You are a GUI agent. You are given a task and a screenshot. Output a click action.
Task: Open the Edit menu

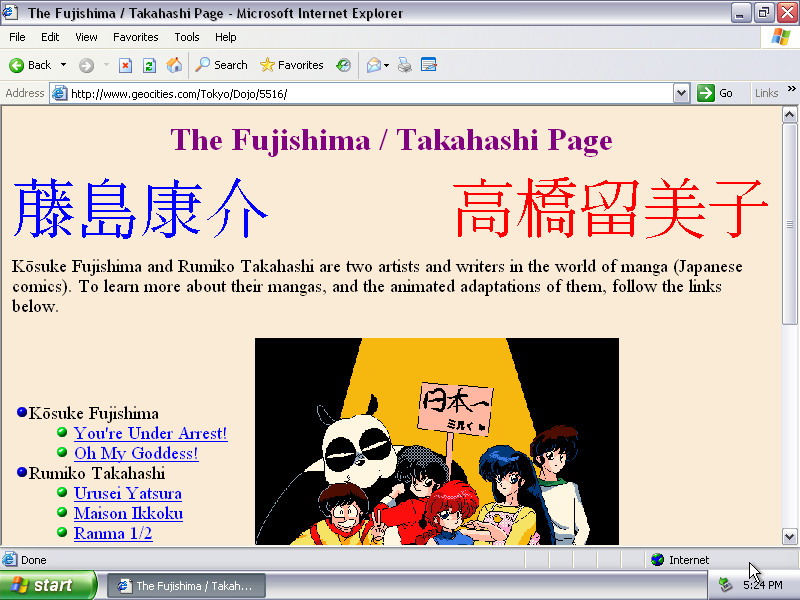pyautogui.click(x=50, y=37)
